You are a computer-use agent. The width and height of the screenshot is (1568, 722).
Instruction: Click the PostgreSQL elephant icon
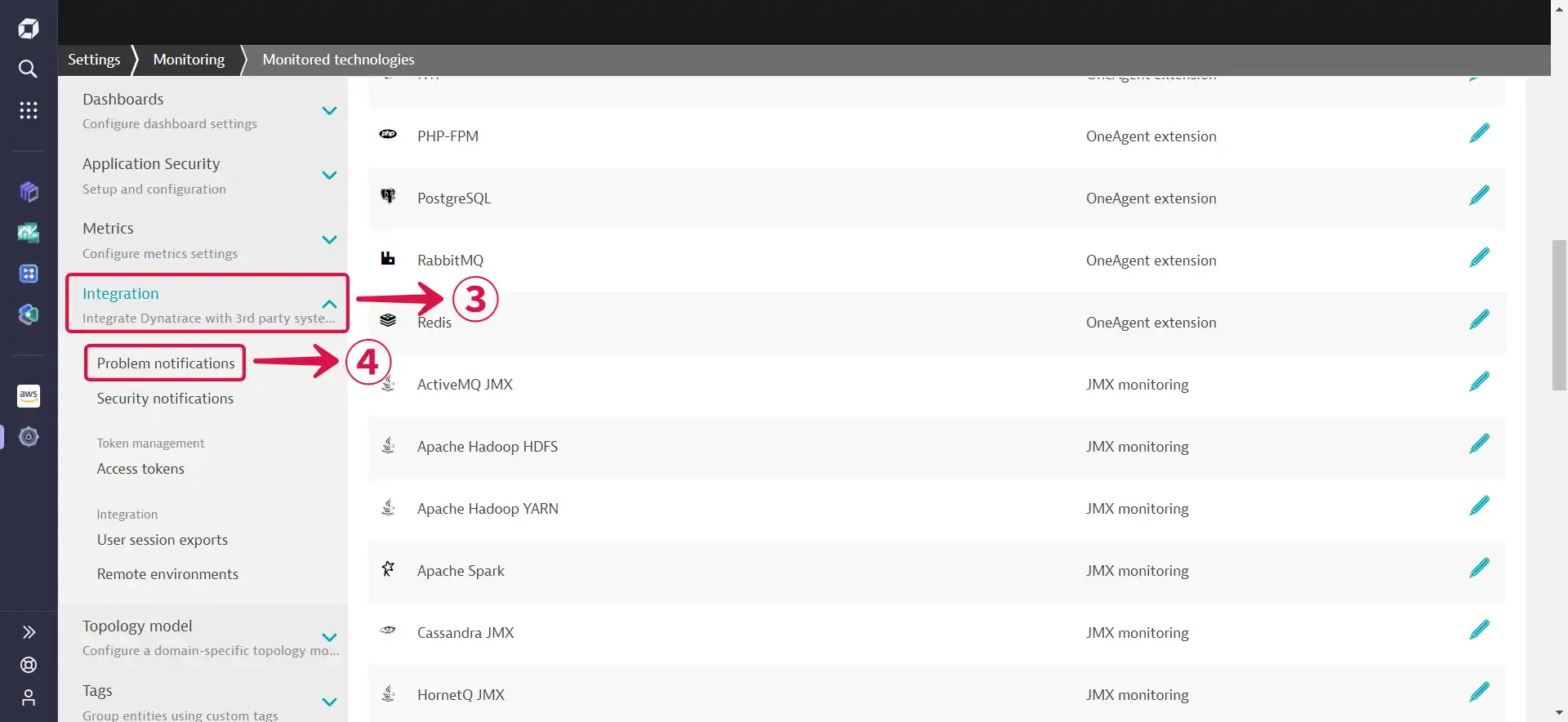[388, 196]
